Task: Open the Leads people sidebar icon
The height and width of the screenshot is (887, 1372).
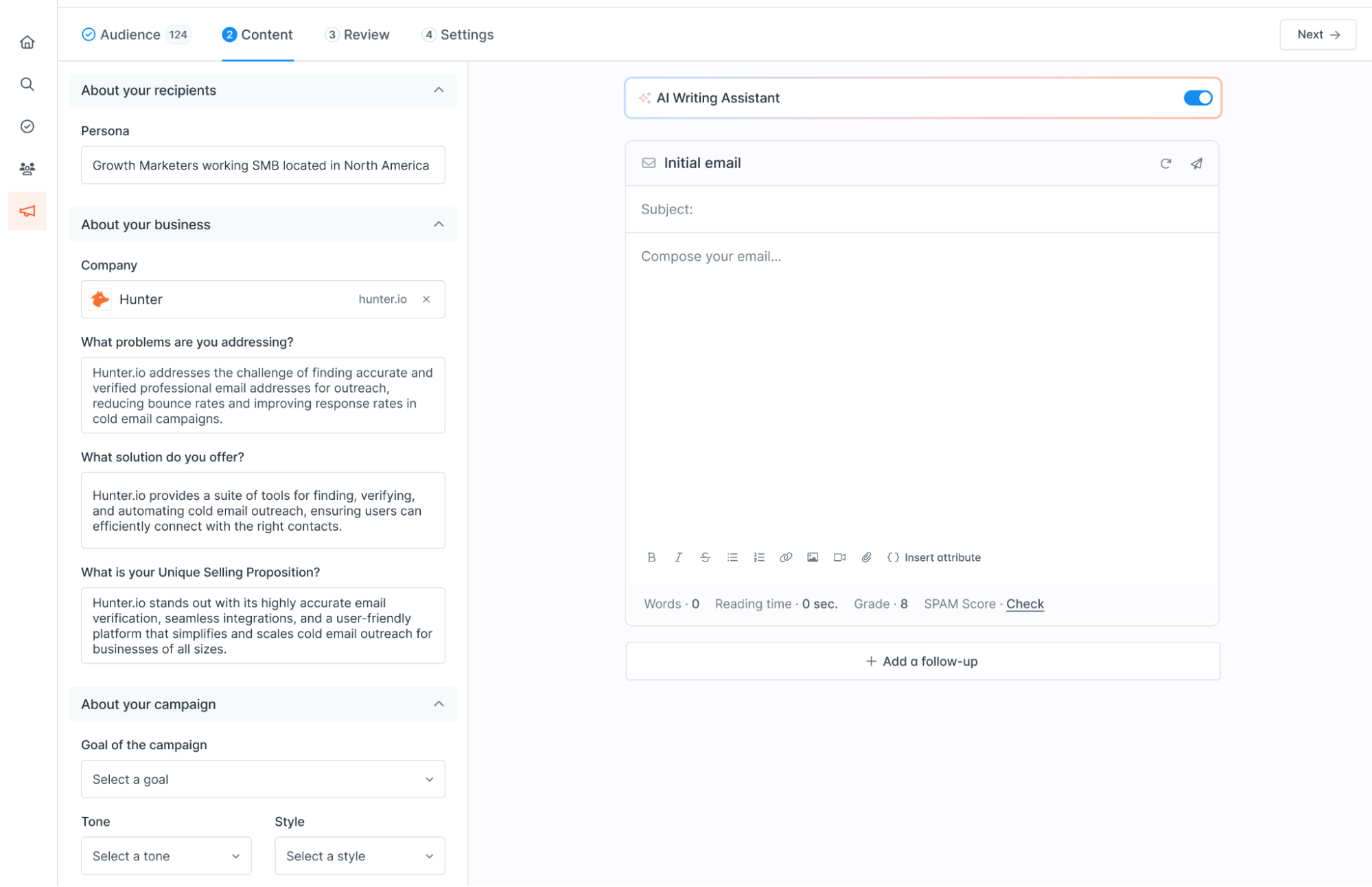Action: [x=27, y=168]
